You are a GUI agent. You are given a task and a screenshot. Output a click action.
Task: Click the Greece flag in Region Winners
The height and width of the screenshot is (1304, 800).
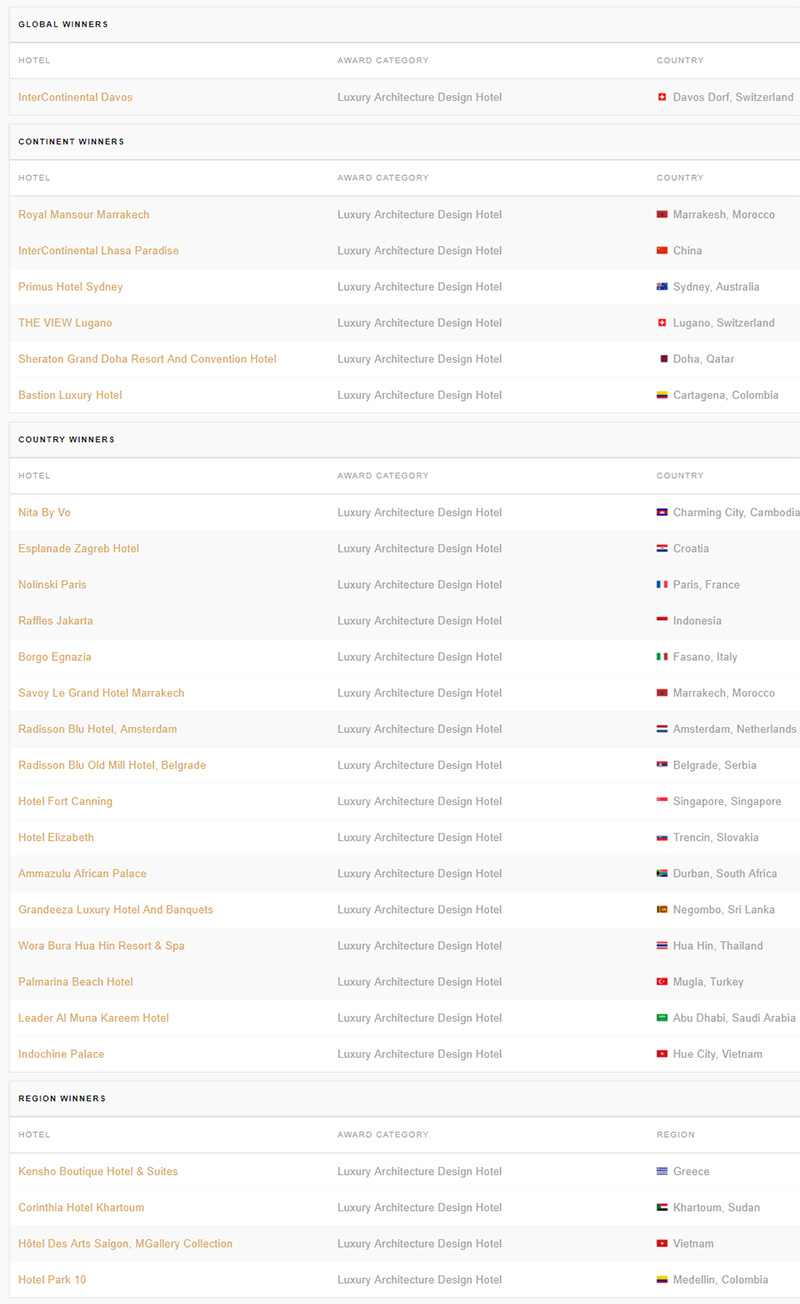click(662, 1172)
